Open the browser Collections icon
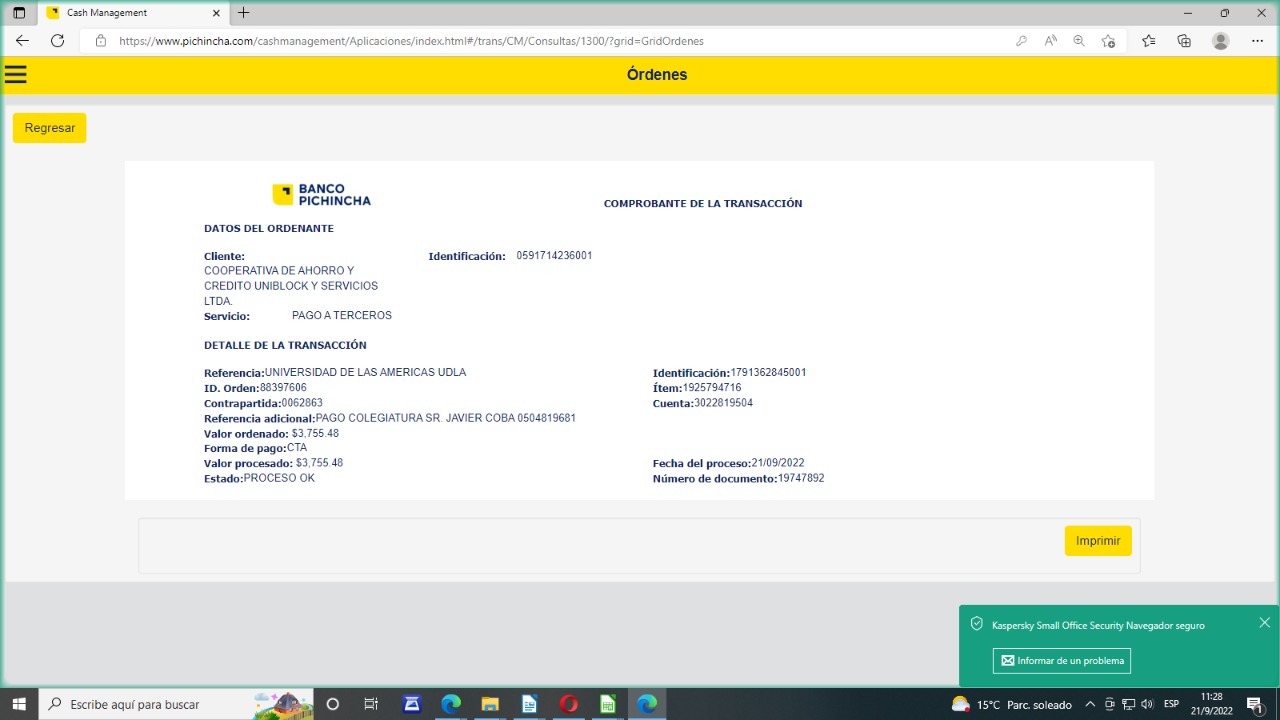This screenshot has height=720, width=1280. 1184,41
